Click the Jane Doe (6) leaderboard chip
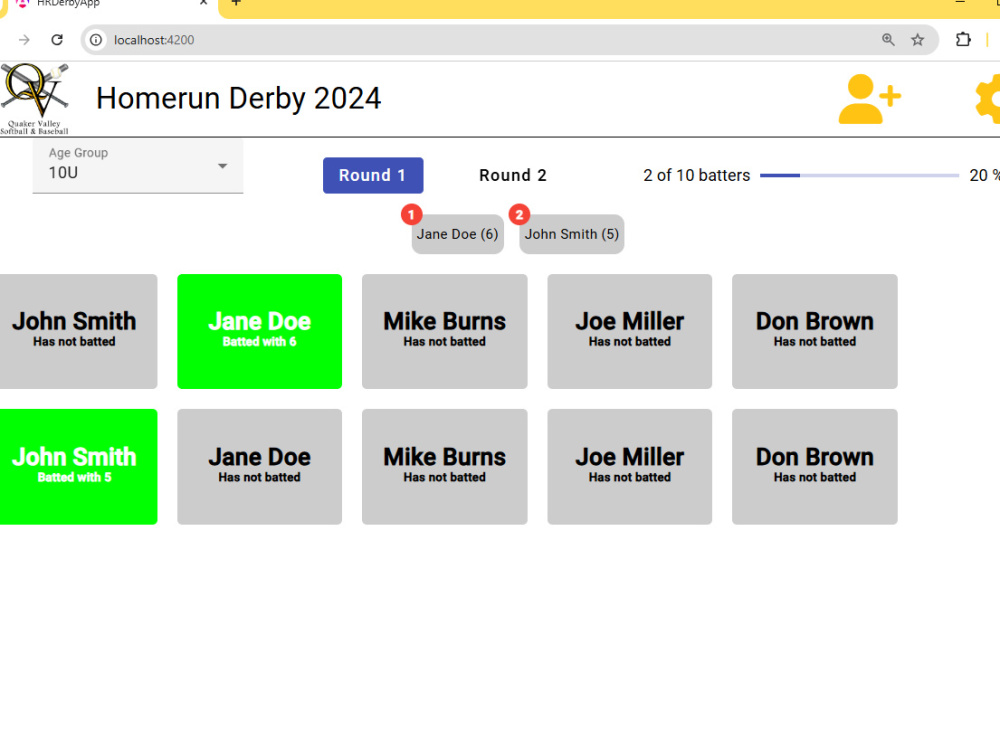This screenshot has width=1000, height=749. 457,234
